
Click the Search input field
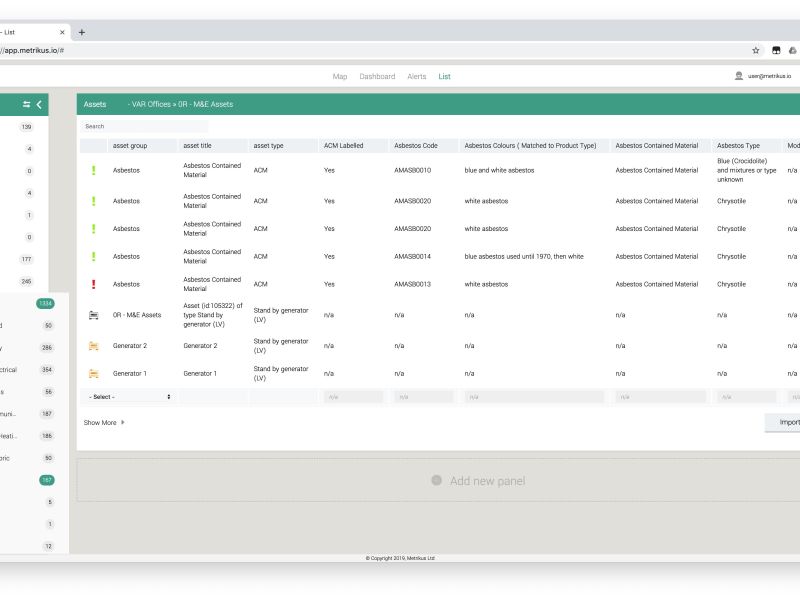(144, 126)
